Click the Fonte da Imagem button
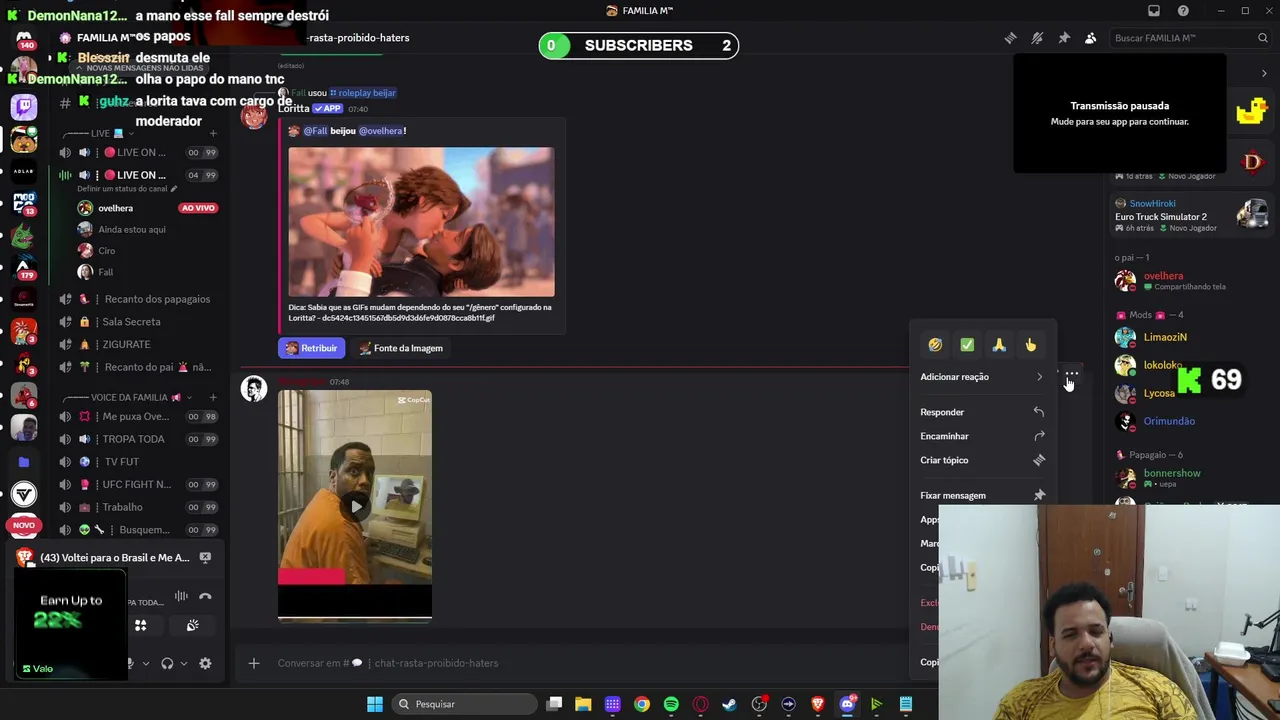The height and width of the screenshot is (720, 1280). (401, 348)
